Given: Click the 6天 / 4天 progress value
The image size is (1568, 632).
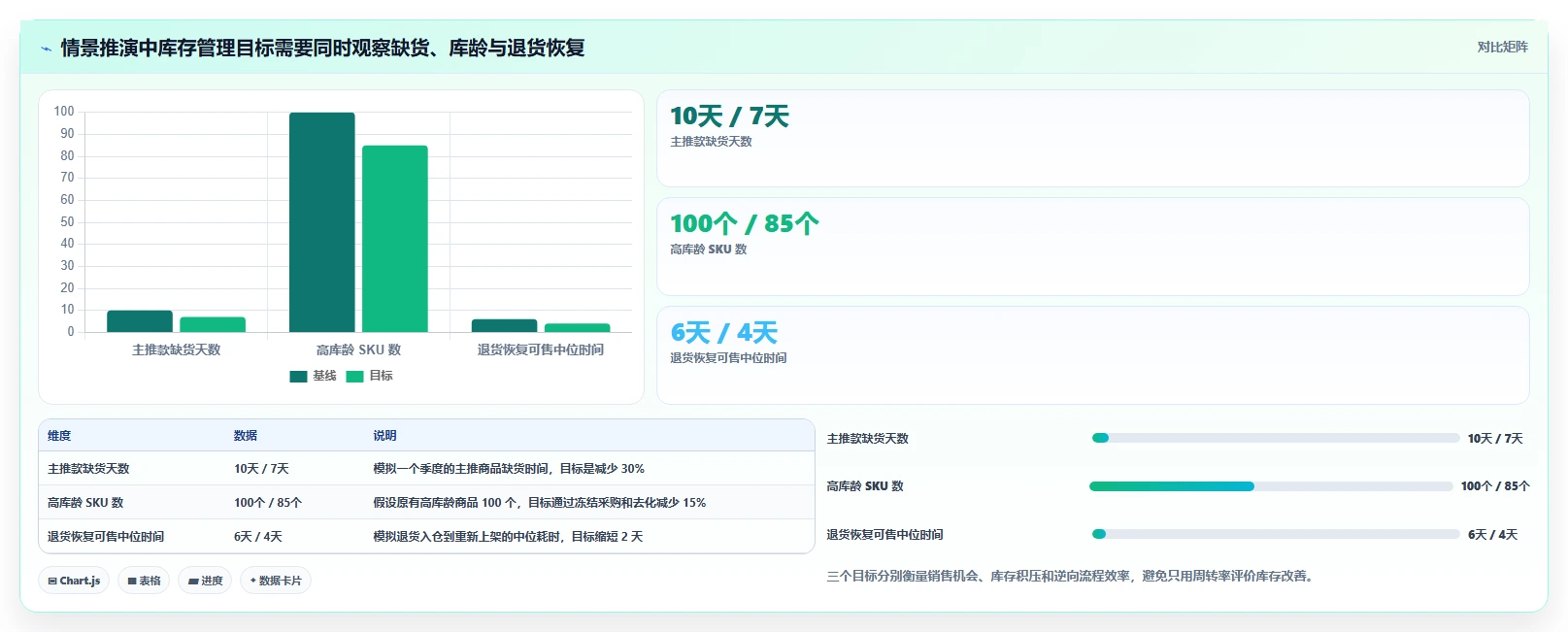Looking at the screenshot, I should click(1492, 535).
